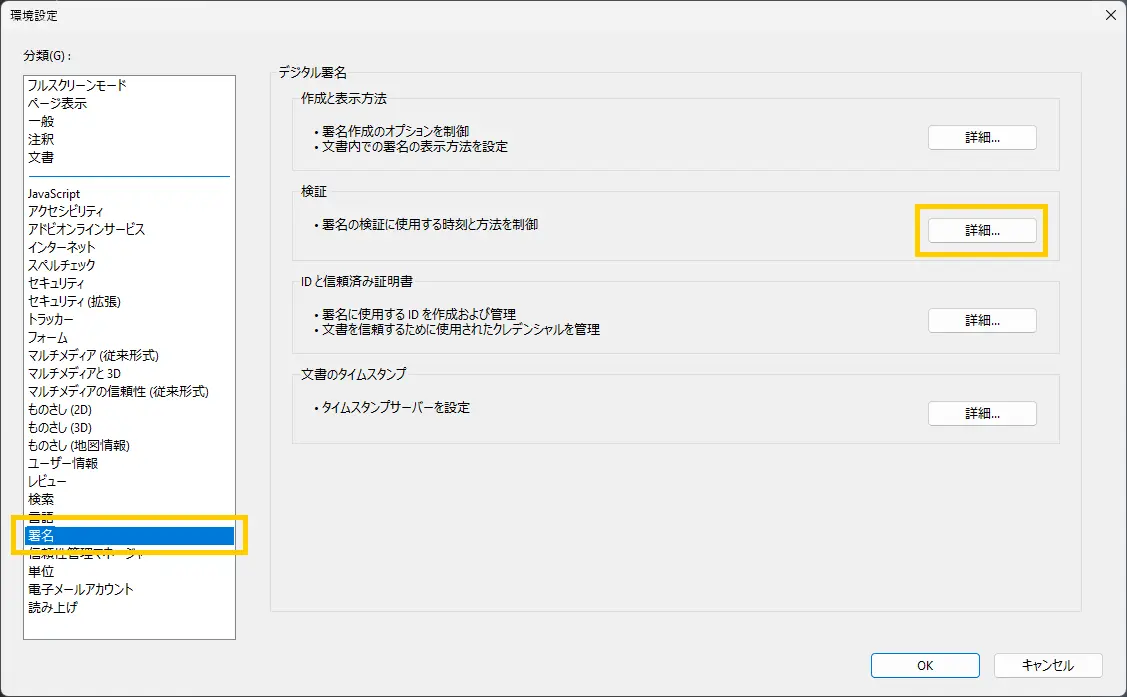Viewport: 1127px width, 697px height.
Task: Select JavaScript category
Action: [54, 194]
